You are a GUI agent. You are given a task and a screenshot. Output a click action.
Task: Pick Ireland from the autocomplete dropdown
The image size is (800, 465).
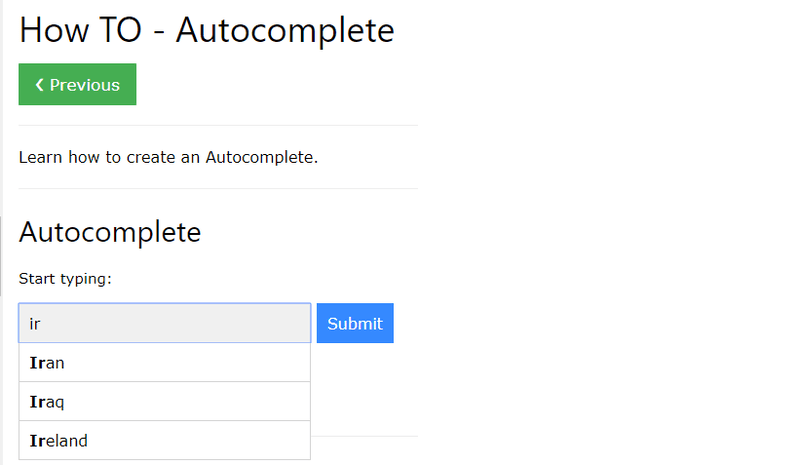(164, 440)
